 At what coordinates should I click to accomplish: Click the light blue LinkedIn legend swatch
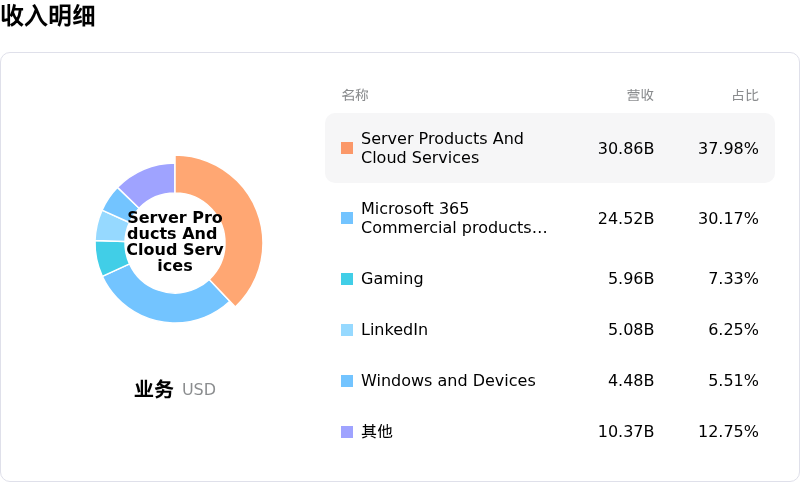pos(347,330)
